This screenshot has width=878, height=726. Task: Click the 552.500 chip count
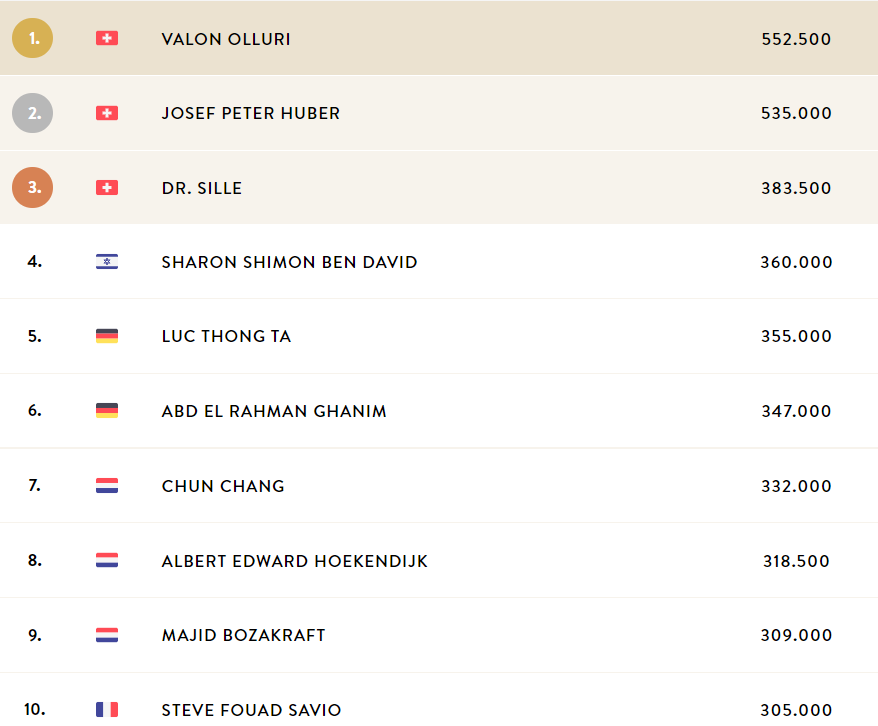[x=796, y=39]
